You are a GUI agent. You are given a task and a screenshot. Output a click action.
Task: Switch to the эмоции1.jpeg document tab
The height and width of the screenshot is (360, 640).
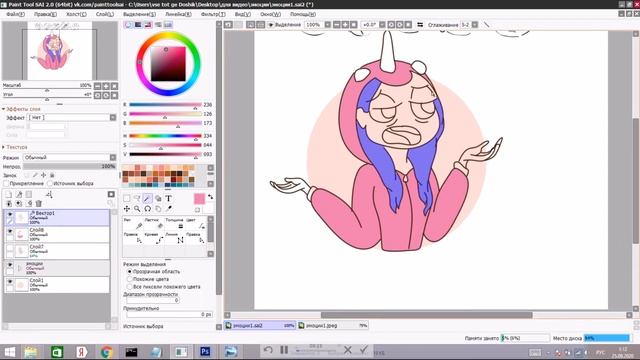point(333,326)
